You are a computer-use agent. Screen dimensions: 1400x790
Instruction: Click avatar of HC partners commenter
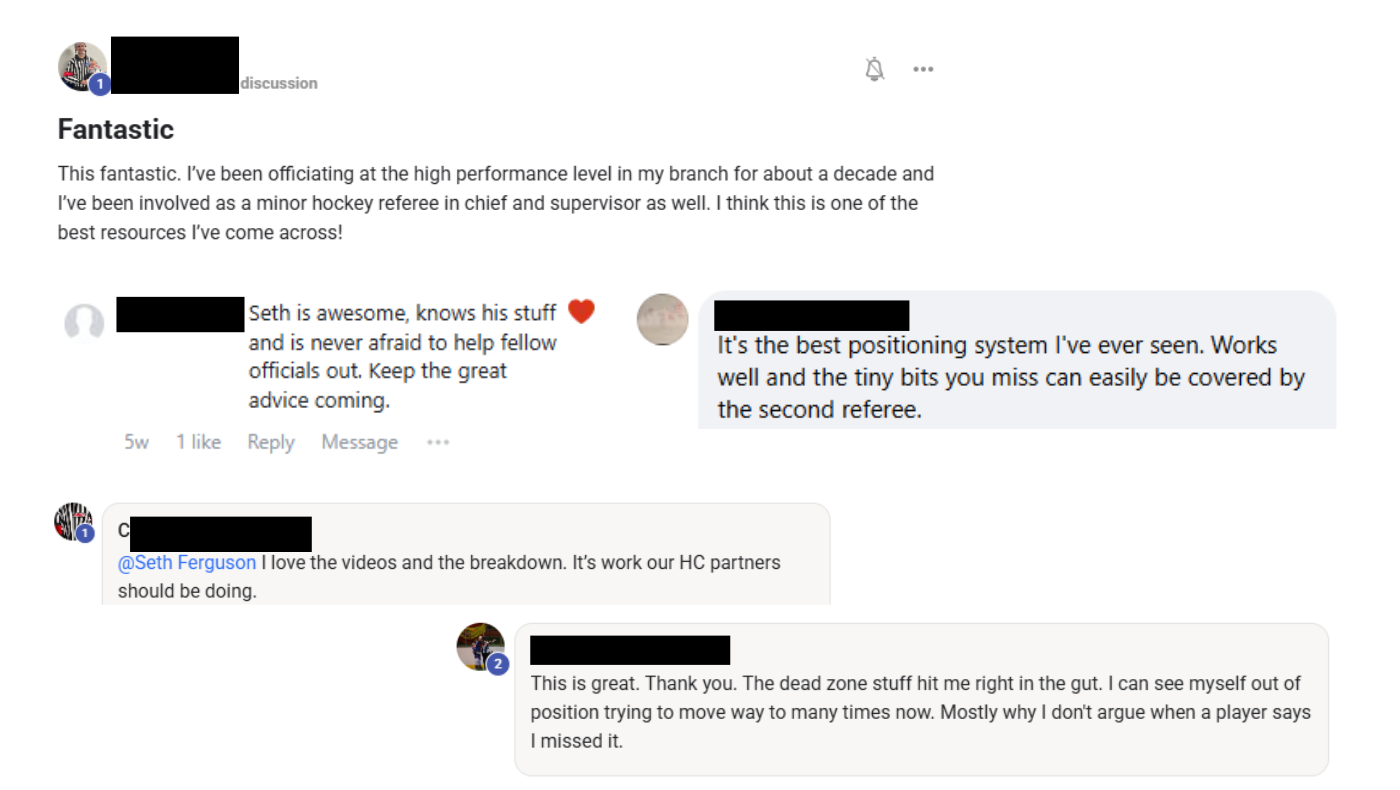tap(73, 522)
